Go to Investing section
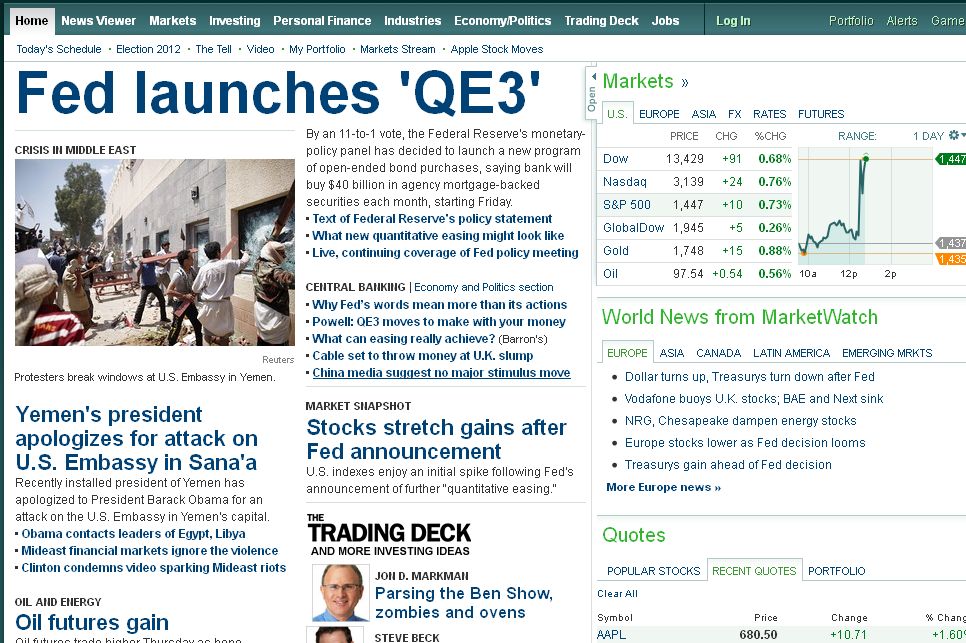The height and width of the screenshot is (643, 966). [235, 20]
